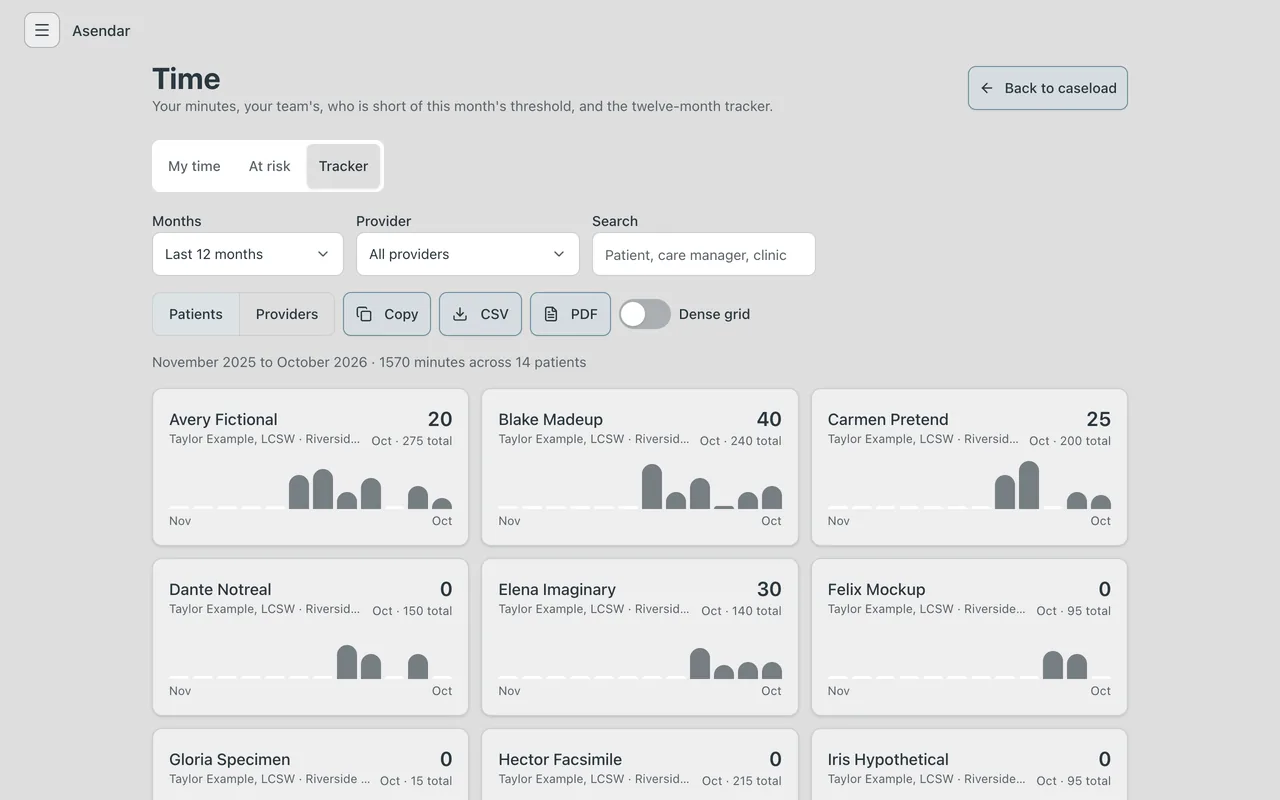Screen dimensions: 1280x800
Task: Switch to the At risk tab
Action: point(270,166)
